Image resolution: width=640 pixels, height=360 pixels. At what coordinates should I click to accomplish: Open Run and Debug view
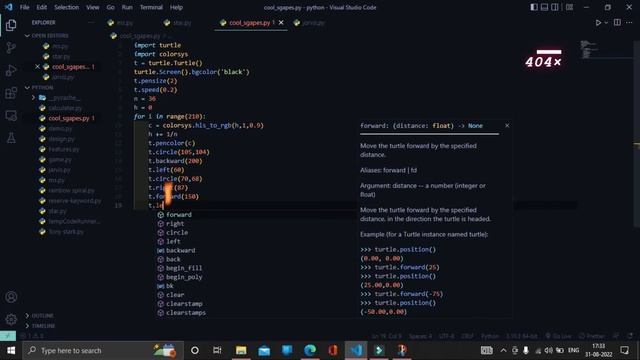(11, 70)
